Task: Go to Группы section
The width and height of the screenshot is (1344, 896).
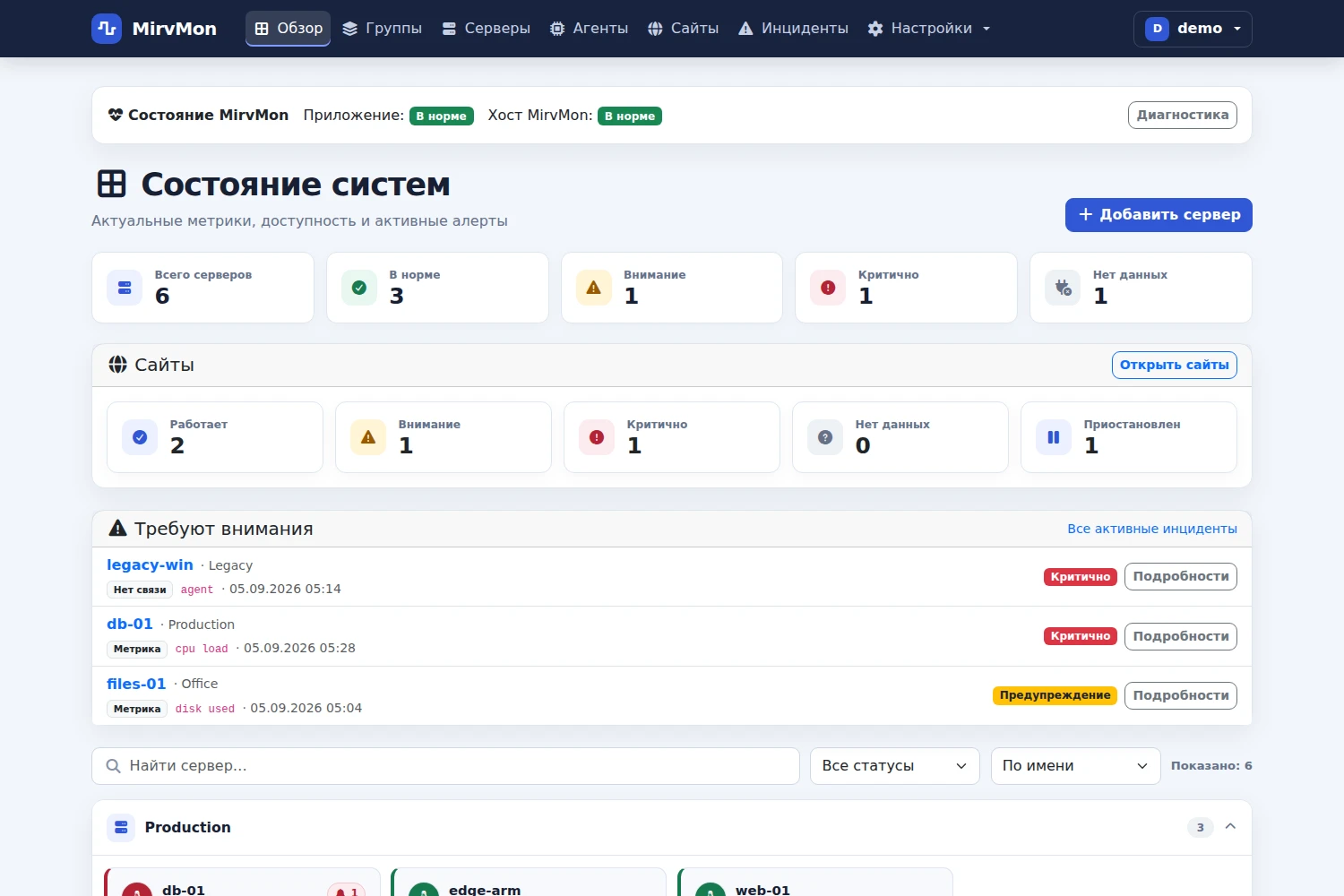Action: 382,29
